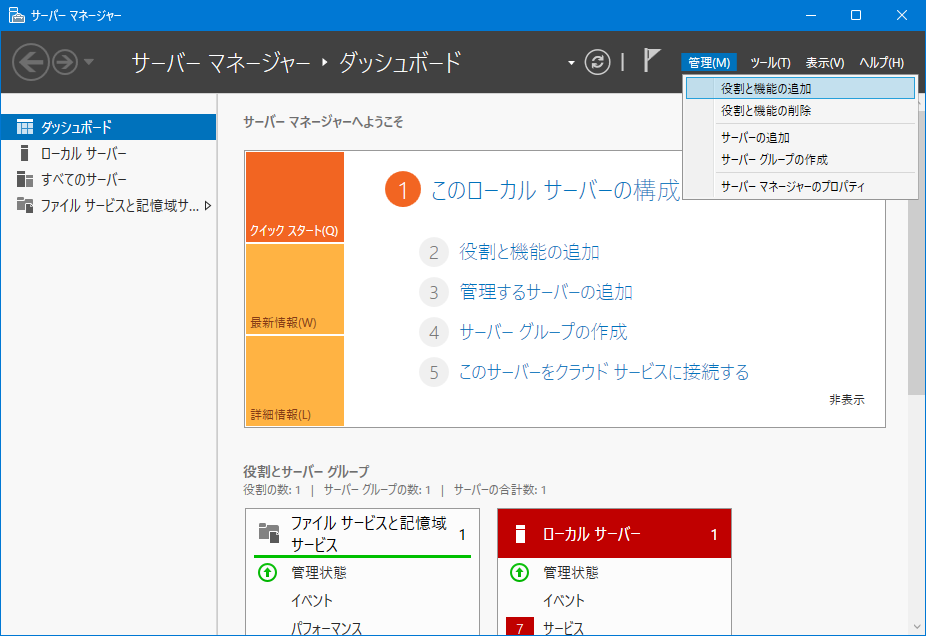Viewport: 926px width, 636px height.
Task: Maximize the Server Manager window
Action: [x=856, y=15]
